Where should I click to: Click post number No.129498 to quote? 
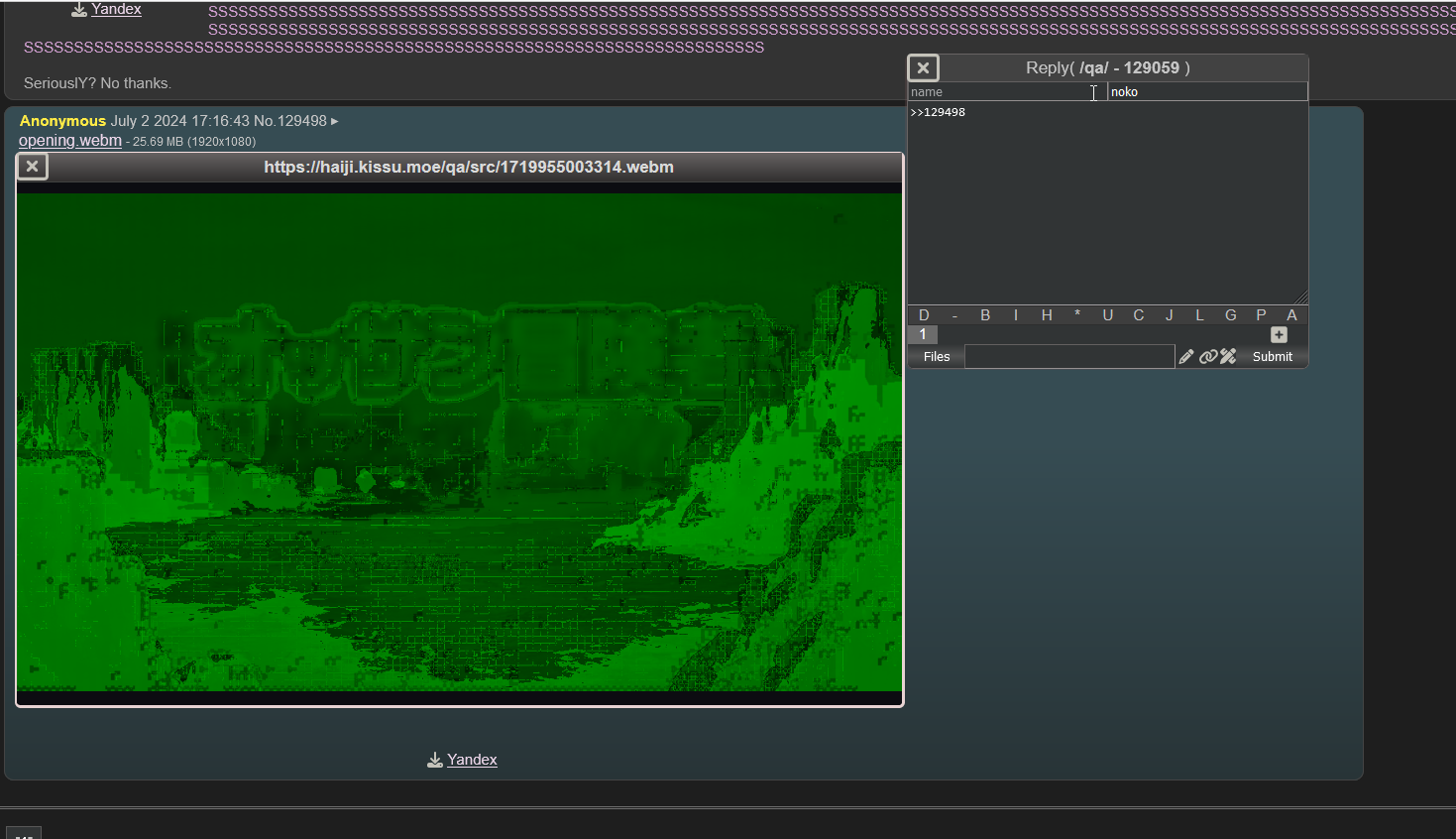click(x=300, y=121)
